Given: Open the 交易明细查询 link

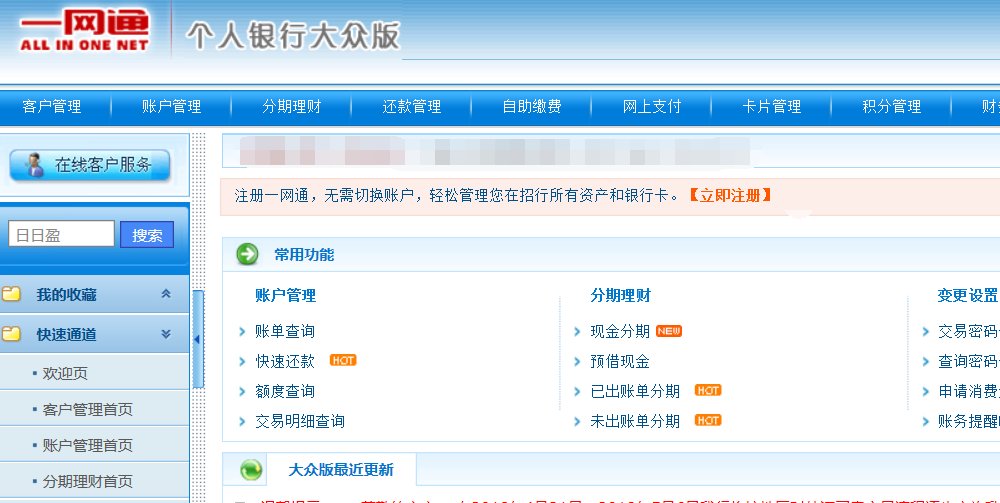Looking at the screenshot, I should pyautogui.click(x=300, y=421).
